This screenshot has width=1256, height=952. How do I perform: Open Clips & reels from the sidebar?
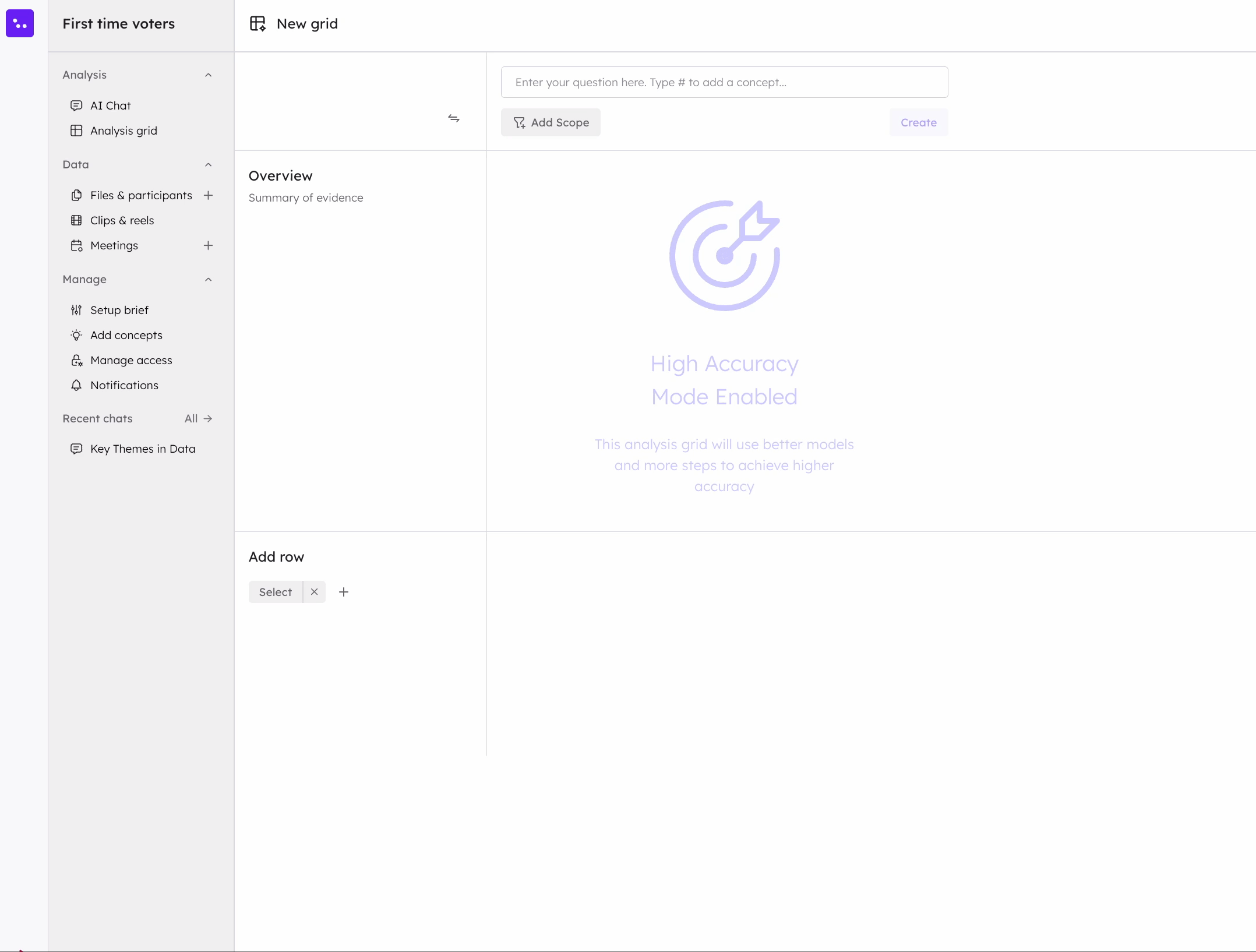pyautogui.click(x=122, y=220)
